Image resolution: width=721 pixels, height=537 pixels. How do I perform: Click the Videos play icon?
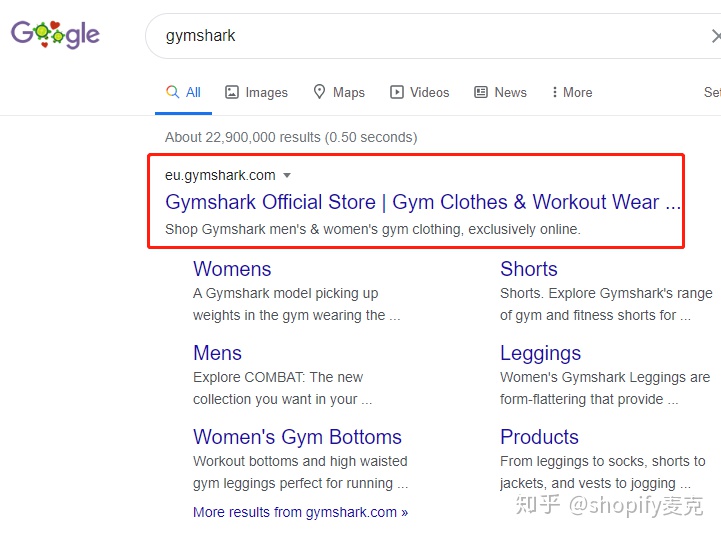(x=397, y=92)
